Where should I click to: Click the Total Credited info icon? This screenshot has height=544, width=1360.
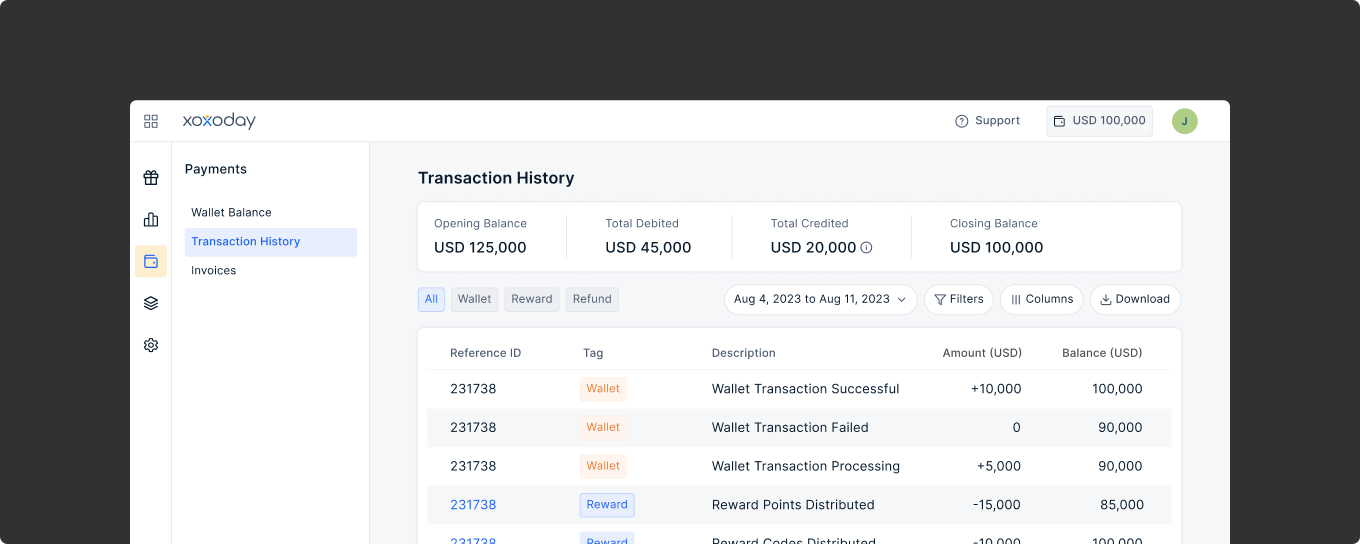867,248
